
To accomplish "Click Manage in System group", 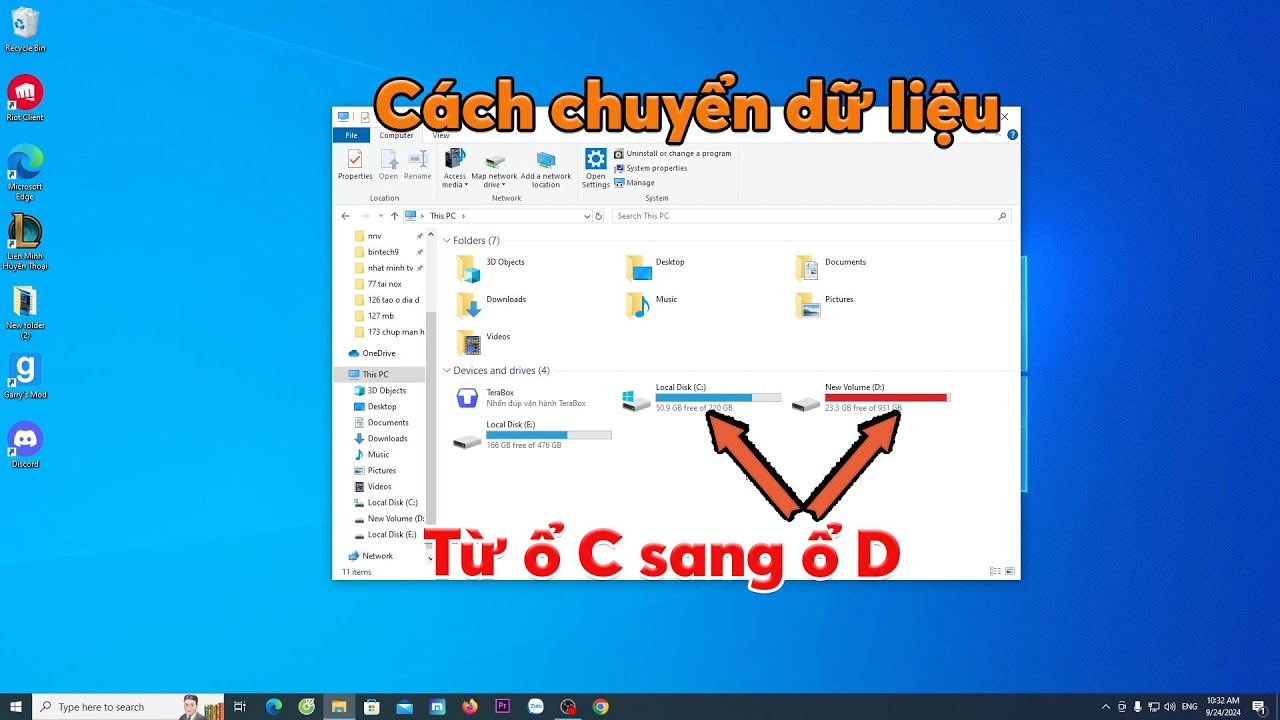I will point(634,183).
